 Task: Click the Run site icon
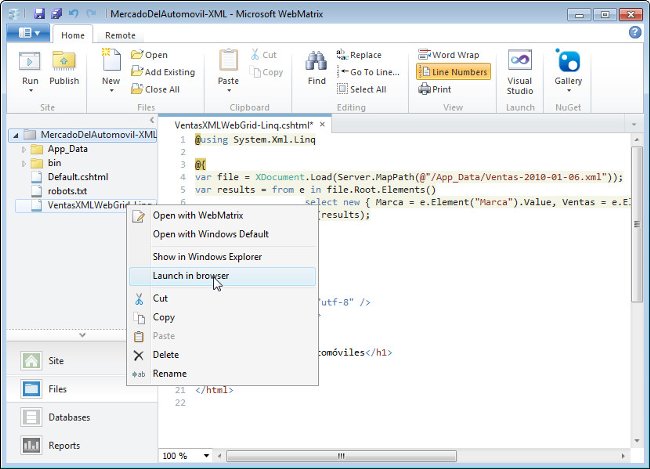(30, 62)
